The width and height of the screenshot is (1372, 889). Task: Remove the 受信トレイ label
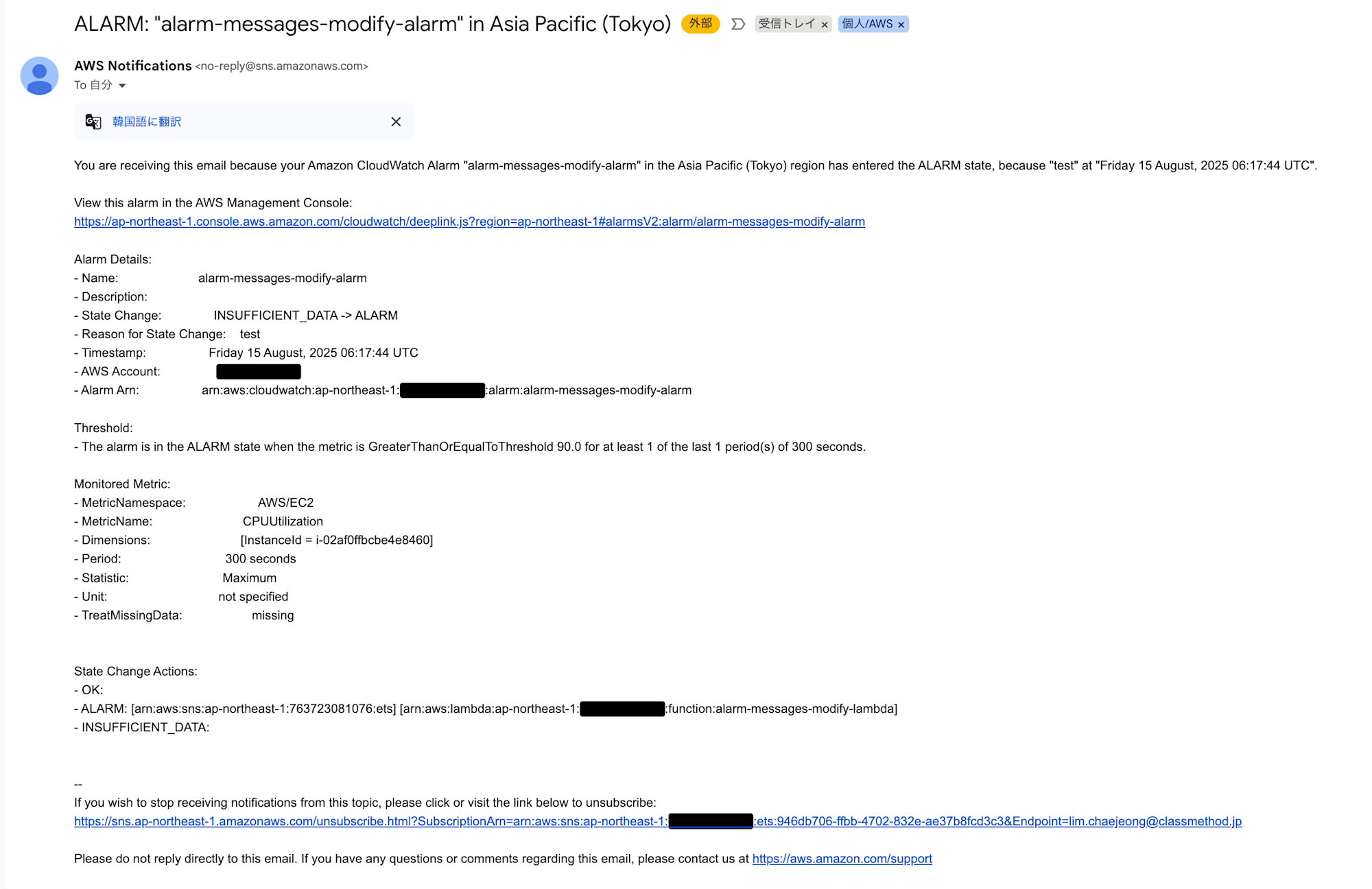pos(825,25)
